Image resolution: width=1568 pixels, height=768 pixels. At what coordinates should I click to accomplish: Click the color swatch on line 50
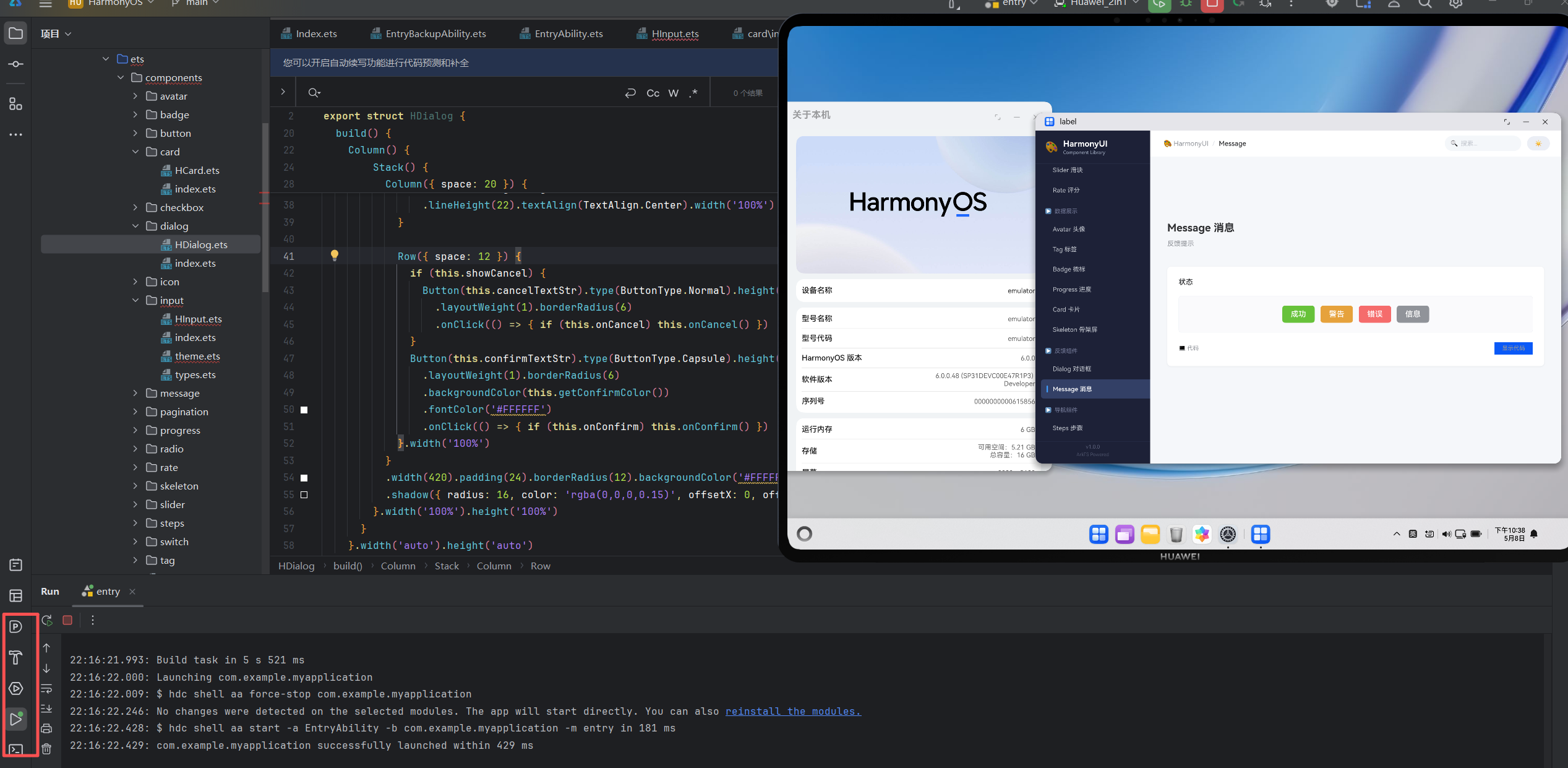click(304, 410)
